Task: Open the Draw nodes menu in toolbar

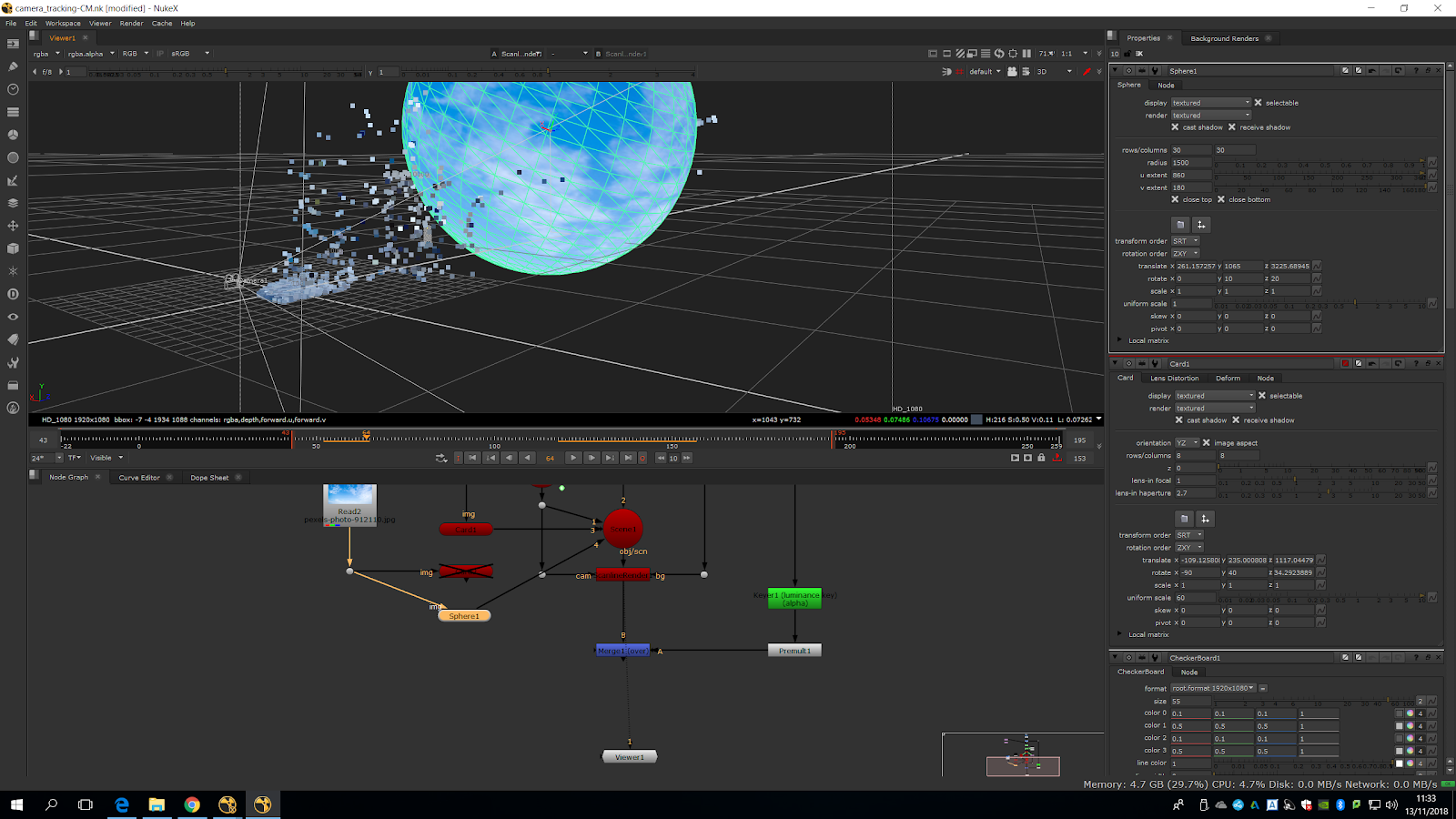Action: (x=13, y=66)
